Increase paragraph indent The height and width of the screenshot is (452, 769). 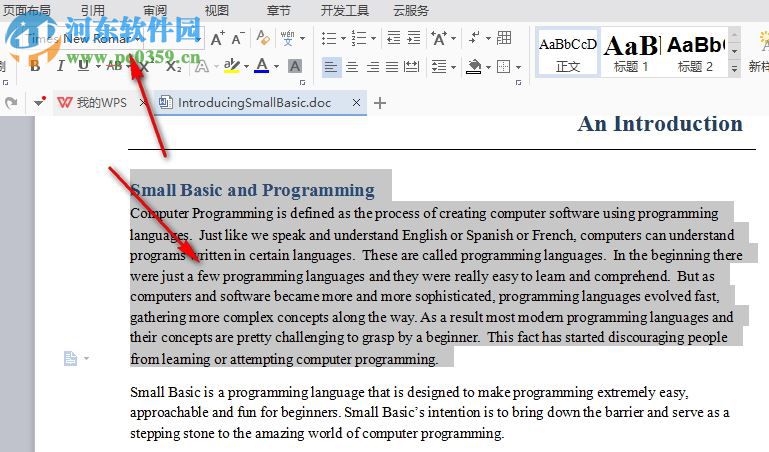point(414,38)
